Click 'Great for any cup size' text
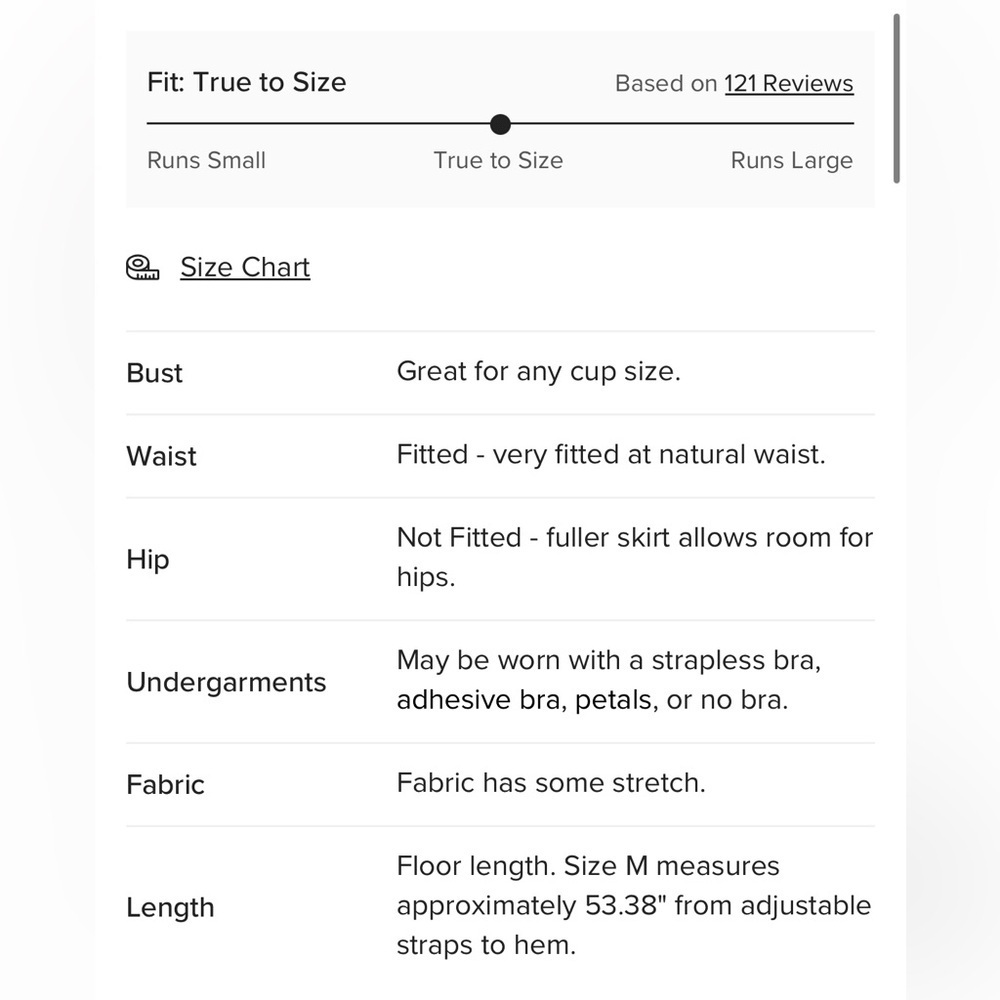 (539, 372)
